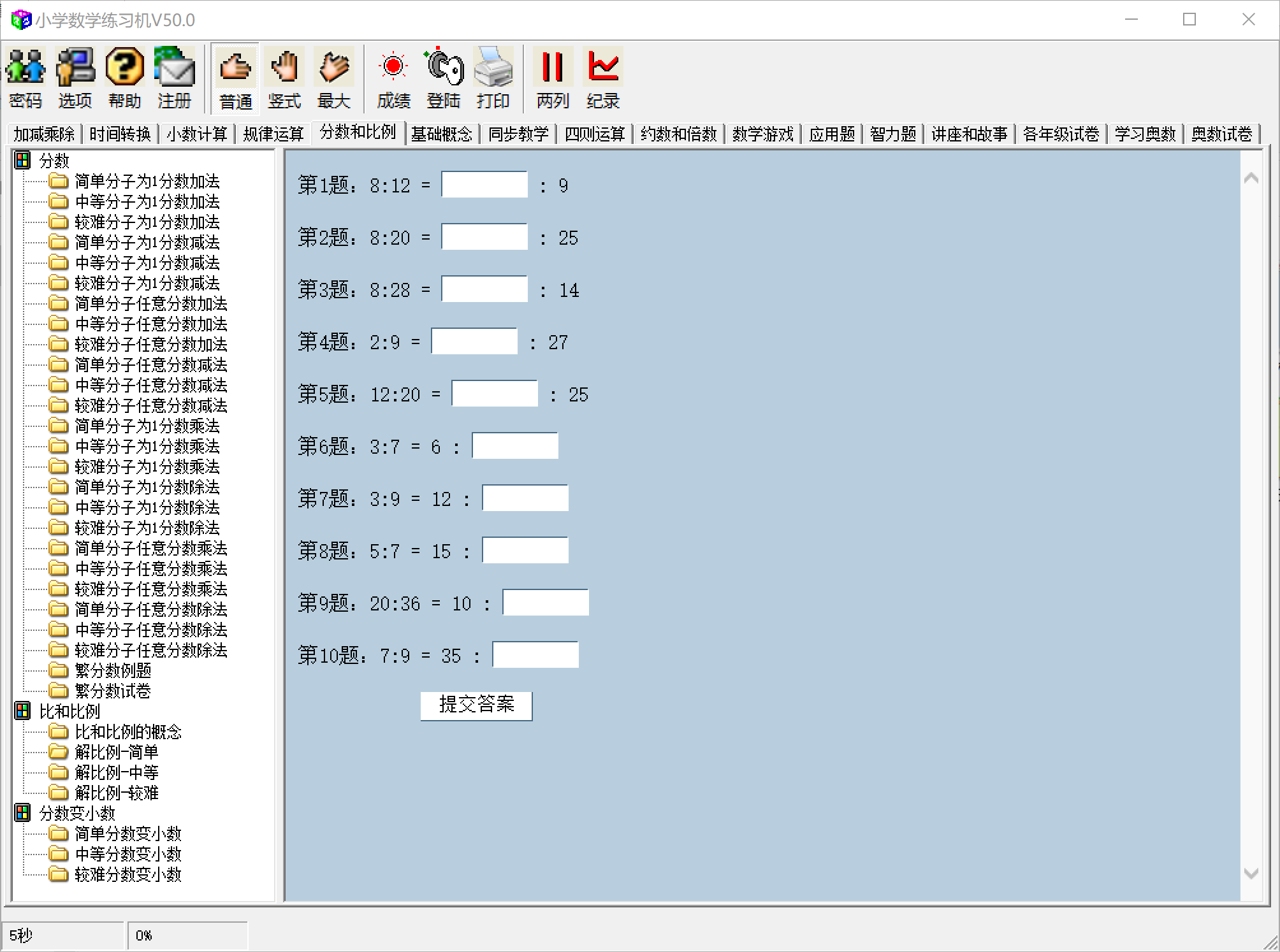Open the 选项 options tool
This screenshot has width=1280, height=952.
[75, 78]
